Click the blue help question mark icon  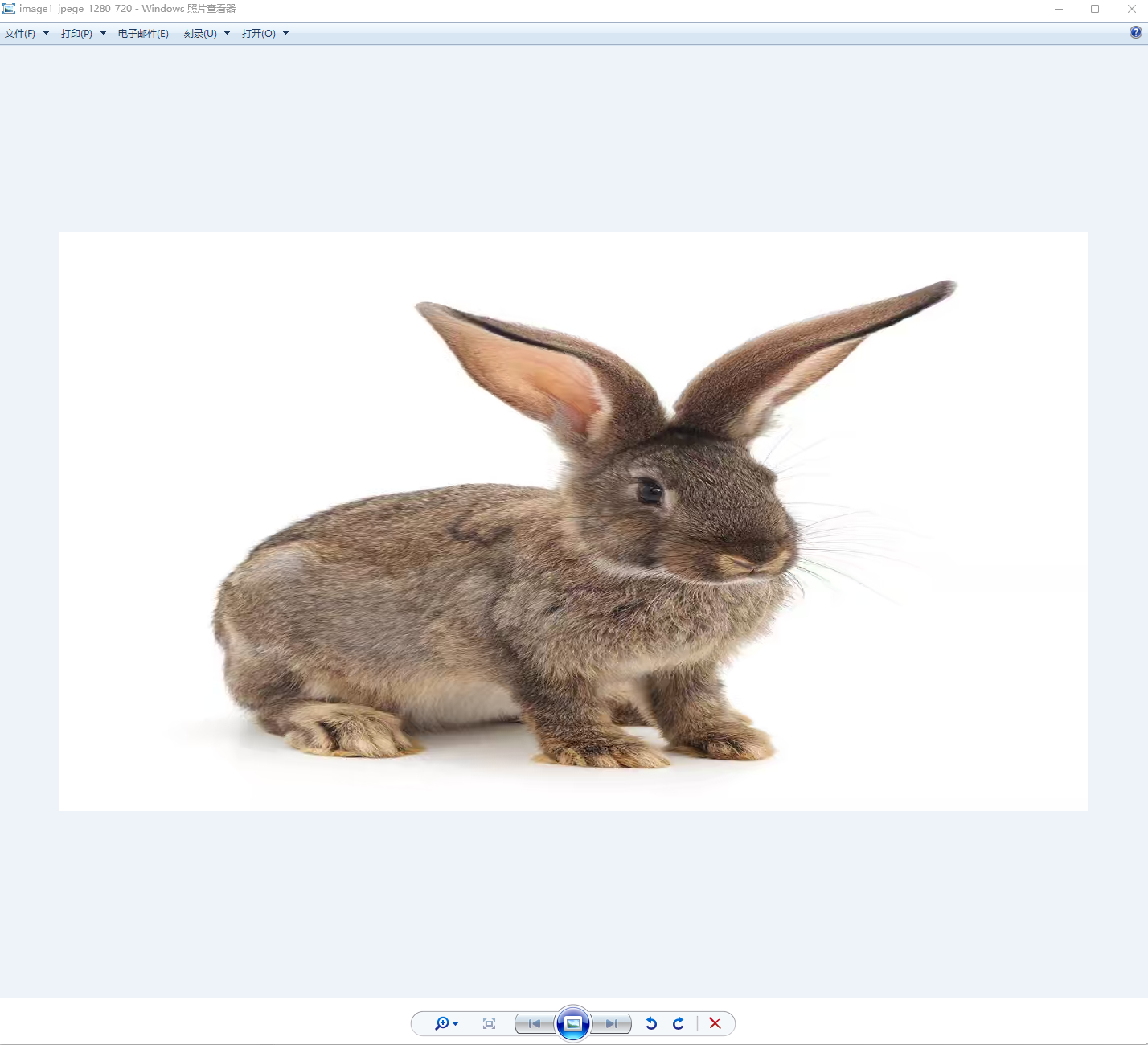click(1136, 32)
